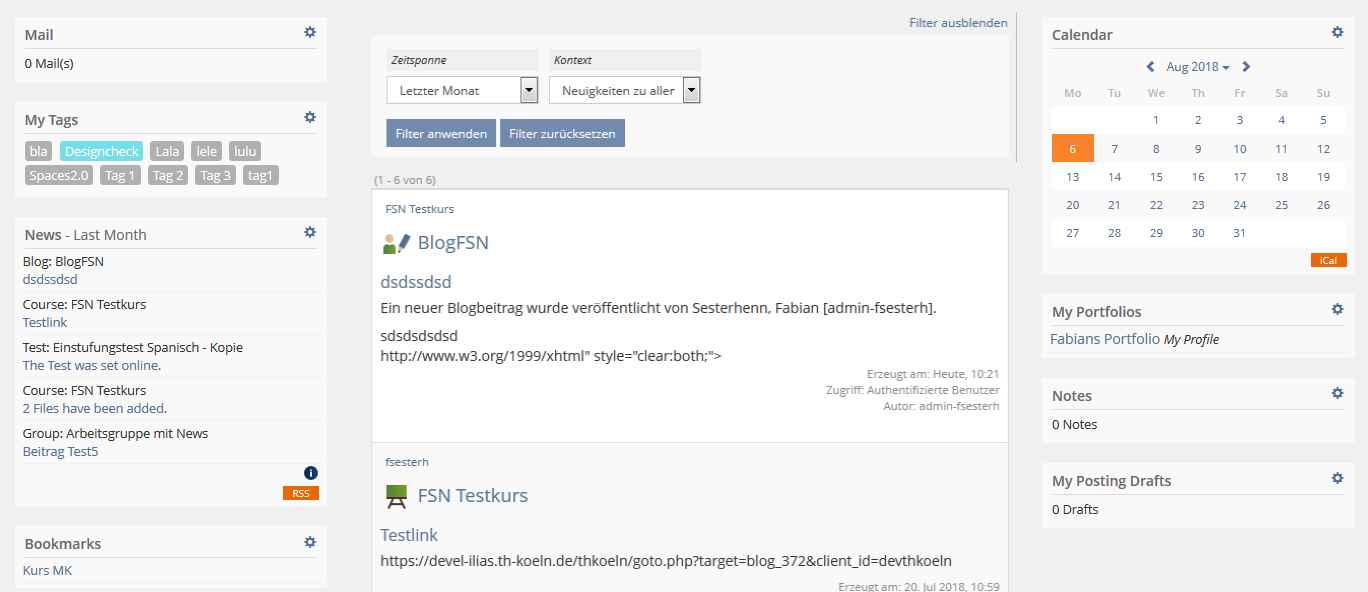Expand the Kontext dropdown
This screenshot has height=592, width=1368.
691,91
